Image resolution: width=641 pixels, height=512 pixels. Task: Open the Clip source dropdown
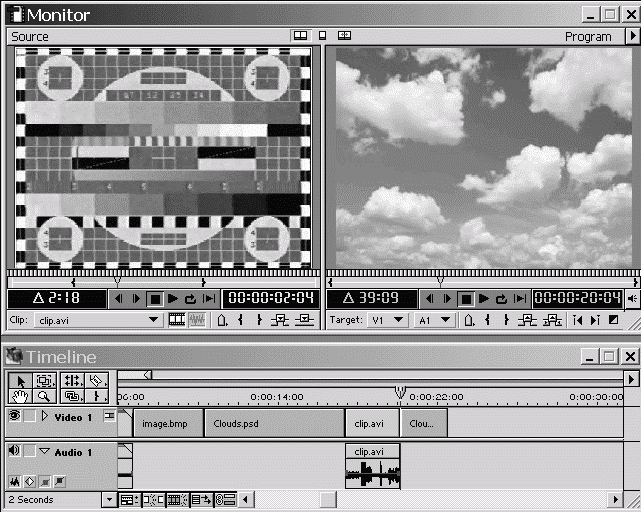(153, 320)
